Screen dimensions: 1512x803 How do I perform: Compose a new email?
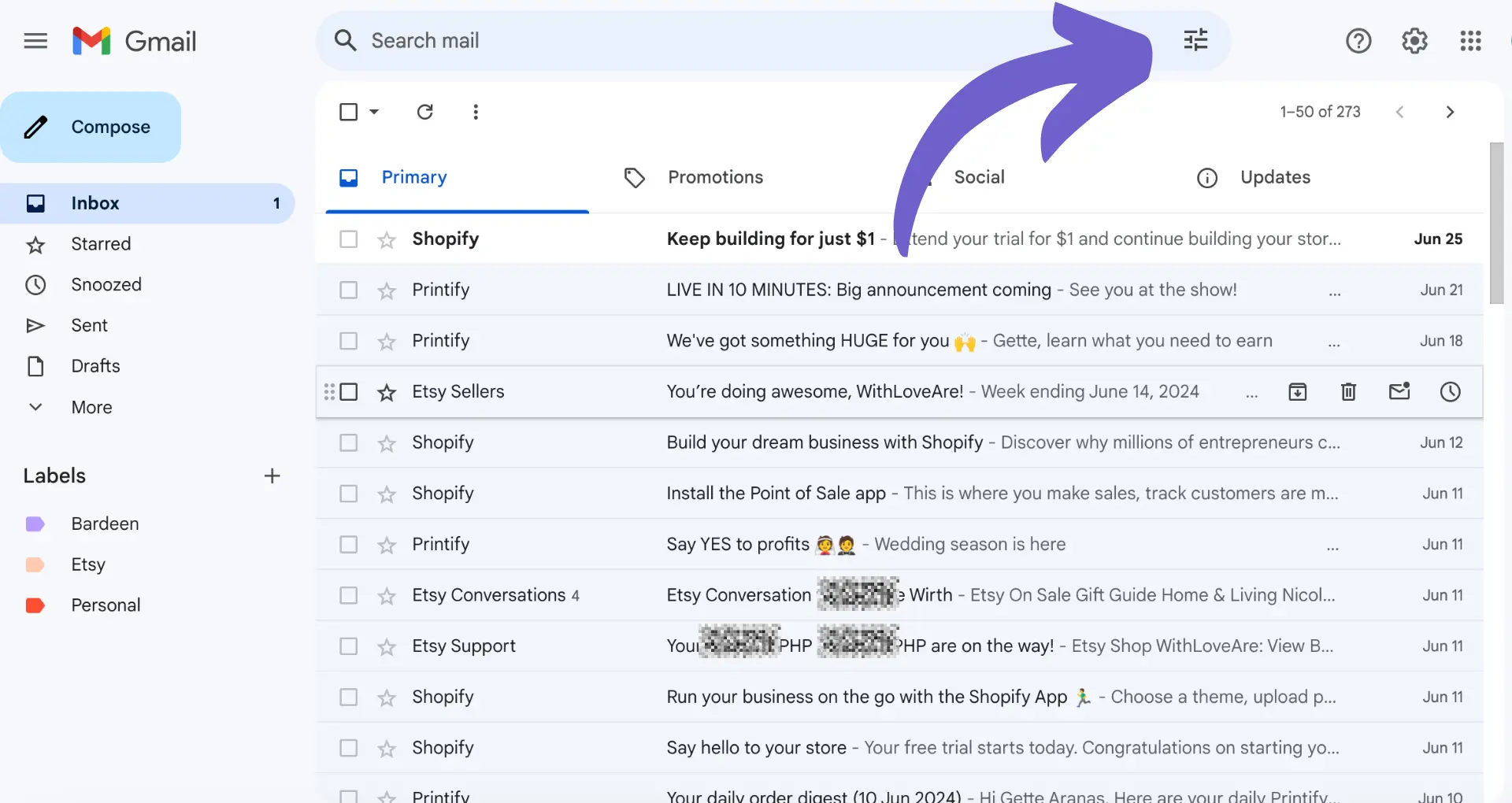[x=91, y=127]
